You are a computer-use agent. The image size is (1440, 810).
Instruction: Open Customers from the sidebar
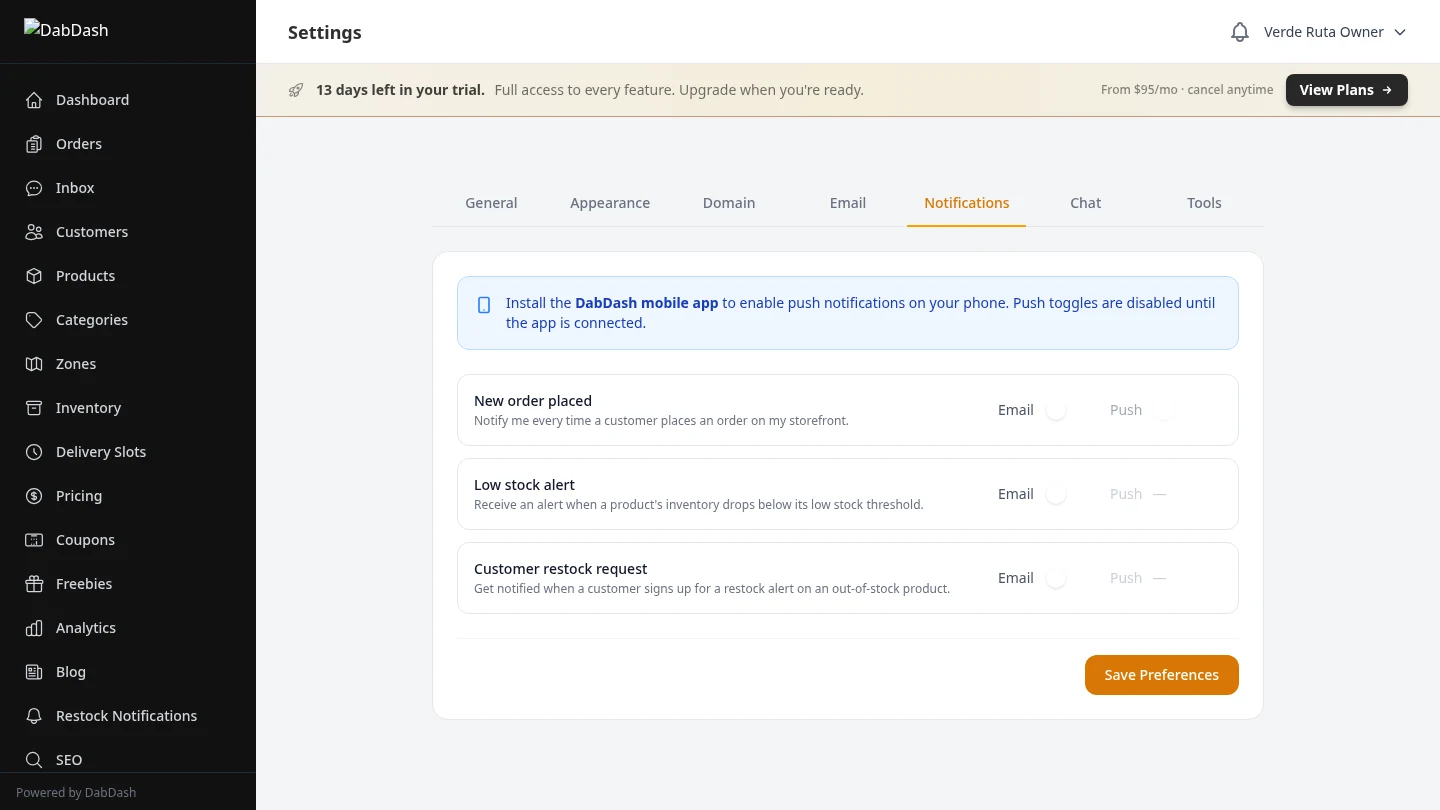(x=92, y=231)
